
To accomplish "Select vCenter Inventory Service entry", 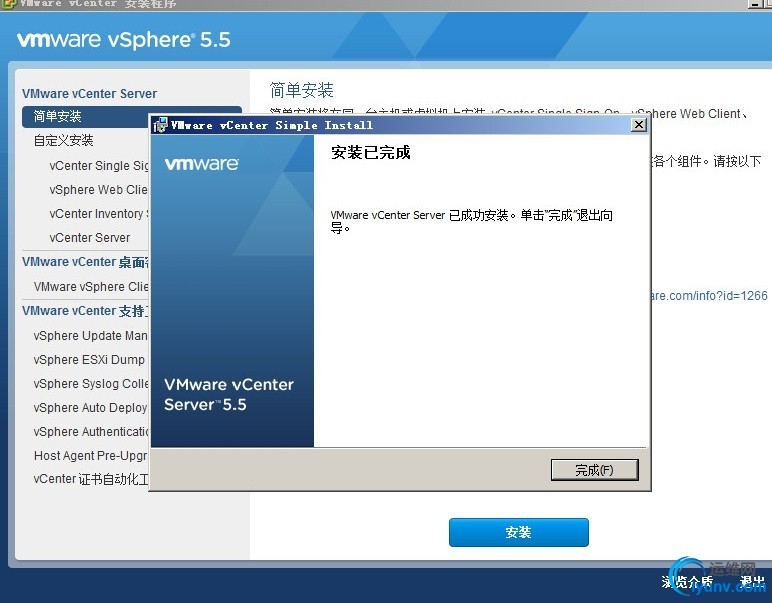I will [x=98, y=214].
